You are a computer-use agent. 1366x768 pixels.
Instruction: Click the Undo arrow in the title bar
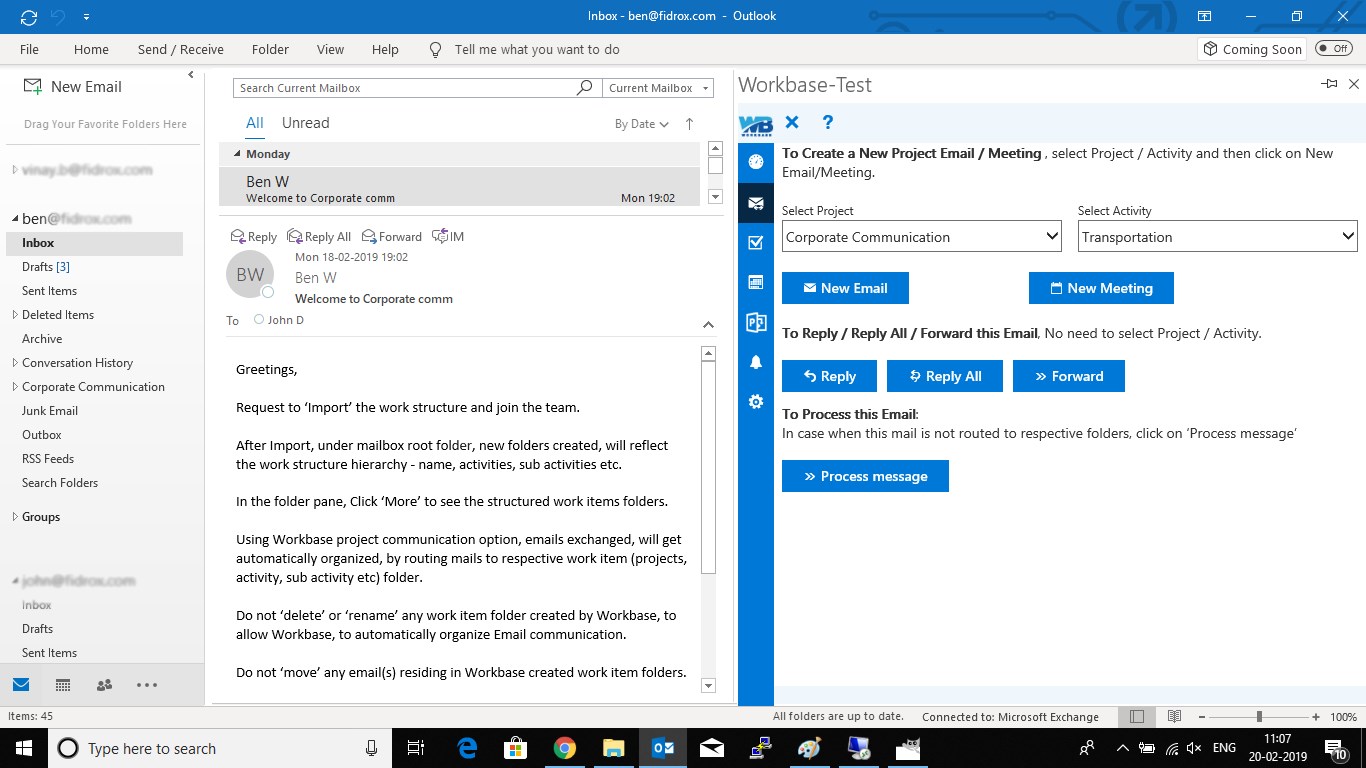pos(59,17)
